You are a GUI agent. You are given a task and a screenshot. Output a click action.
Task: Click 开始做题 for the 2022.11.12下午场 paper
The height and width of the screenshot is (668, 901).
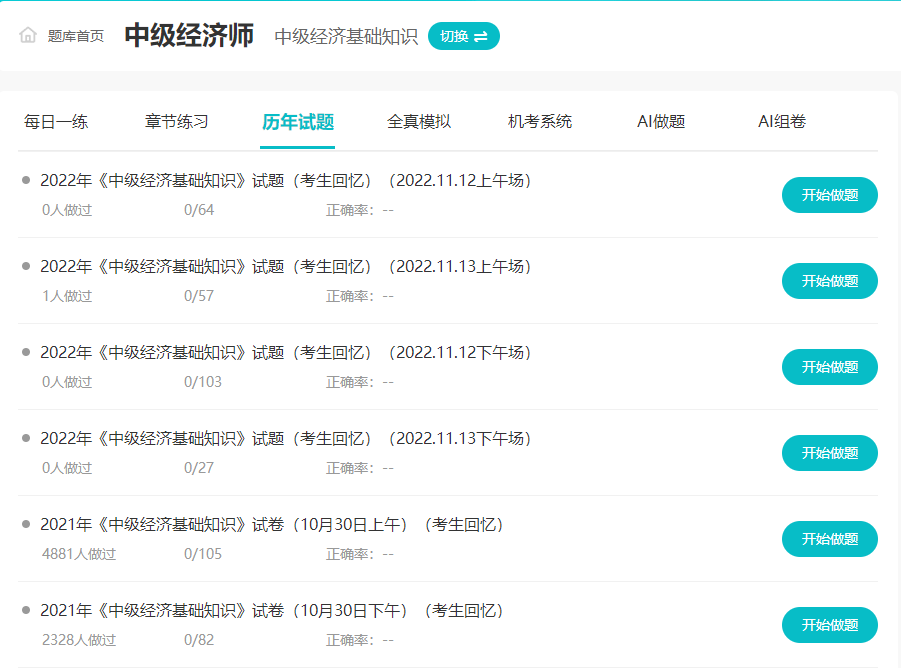(829, 367)
